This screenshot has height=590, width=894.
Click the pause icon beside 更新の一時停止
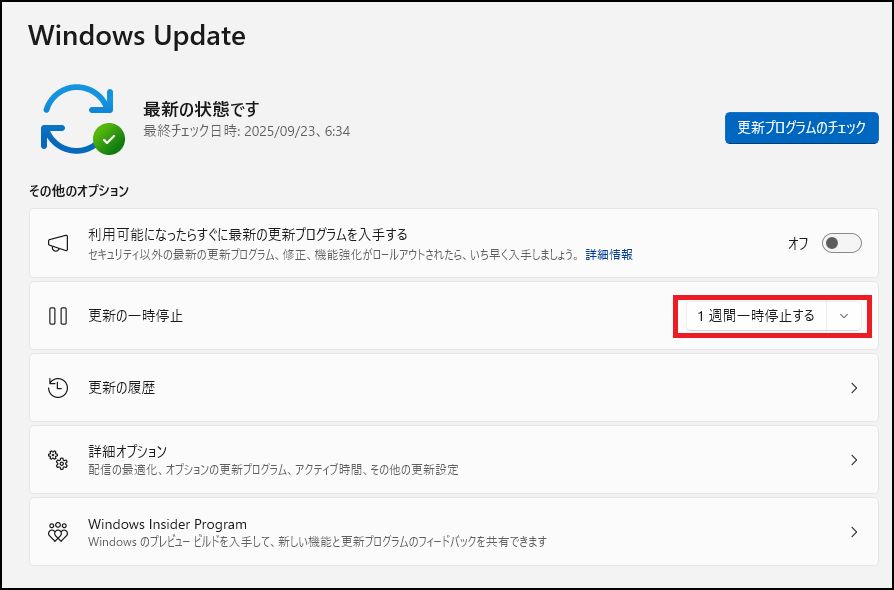(x=58, y=316)
